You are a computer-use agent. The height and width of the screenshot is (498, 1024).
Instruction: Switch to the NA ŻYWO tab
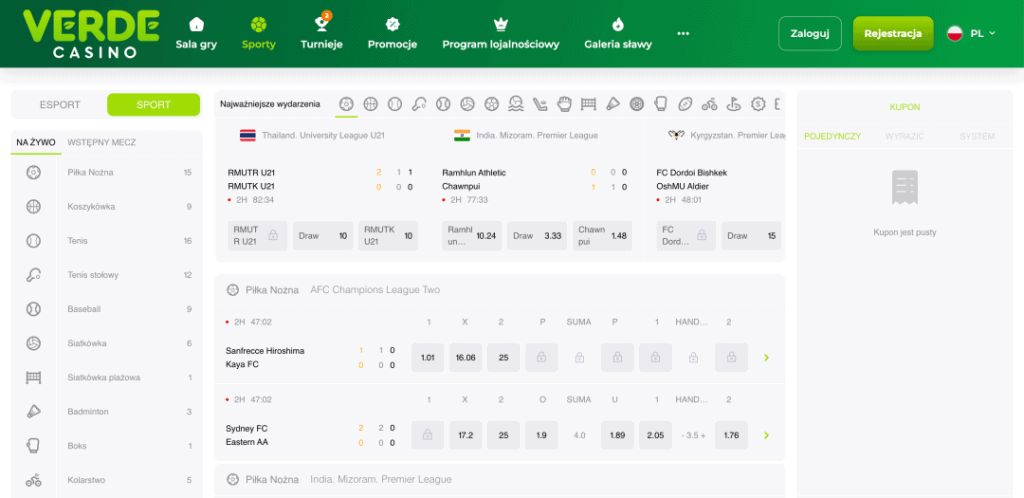coord(36,142)
